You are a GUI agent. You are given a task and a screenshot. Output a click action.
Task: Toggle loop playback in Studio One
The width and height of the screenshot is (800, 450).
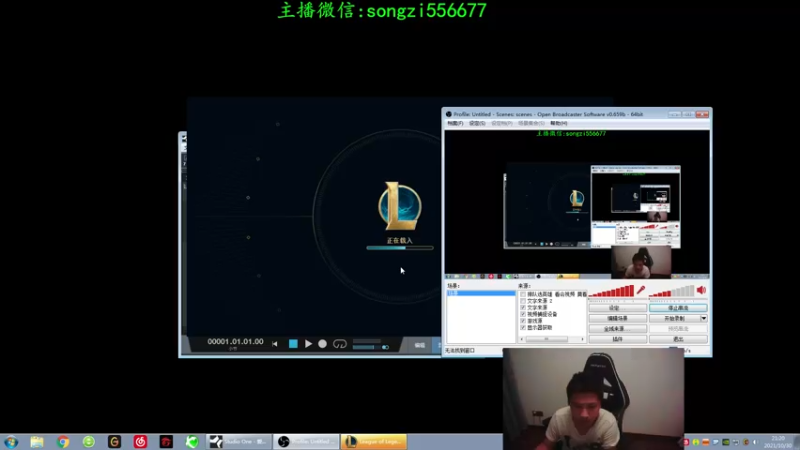click(x=340, y=344)
